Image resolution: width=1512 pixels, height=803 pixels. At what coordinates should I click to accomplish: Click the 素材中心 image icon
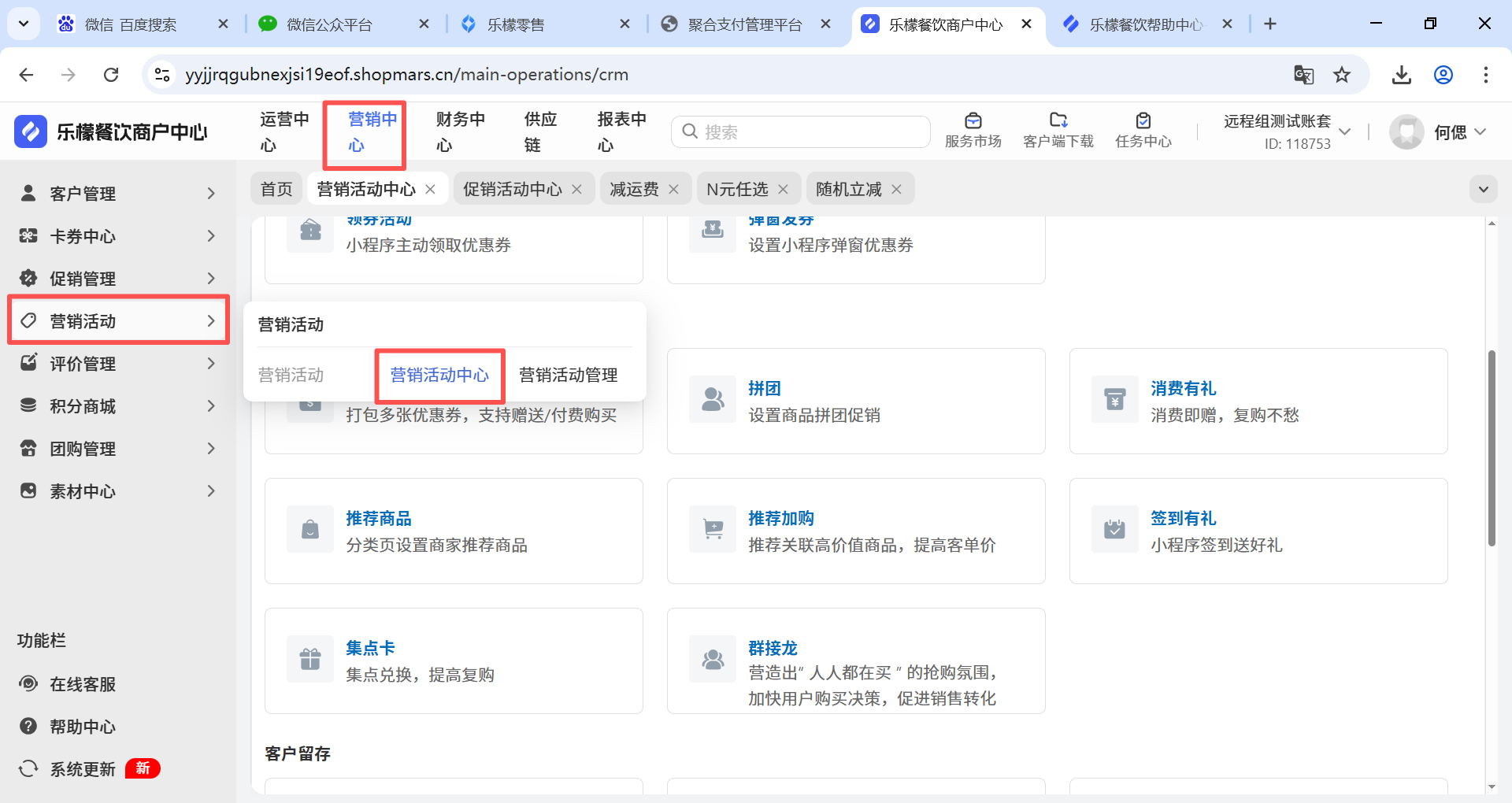click(x=28, y=490)
